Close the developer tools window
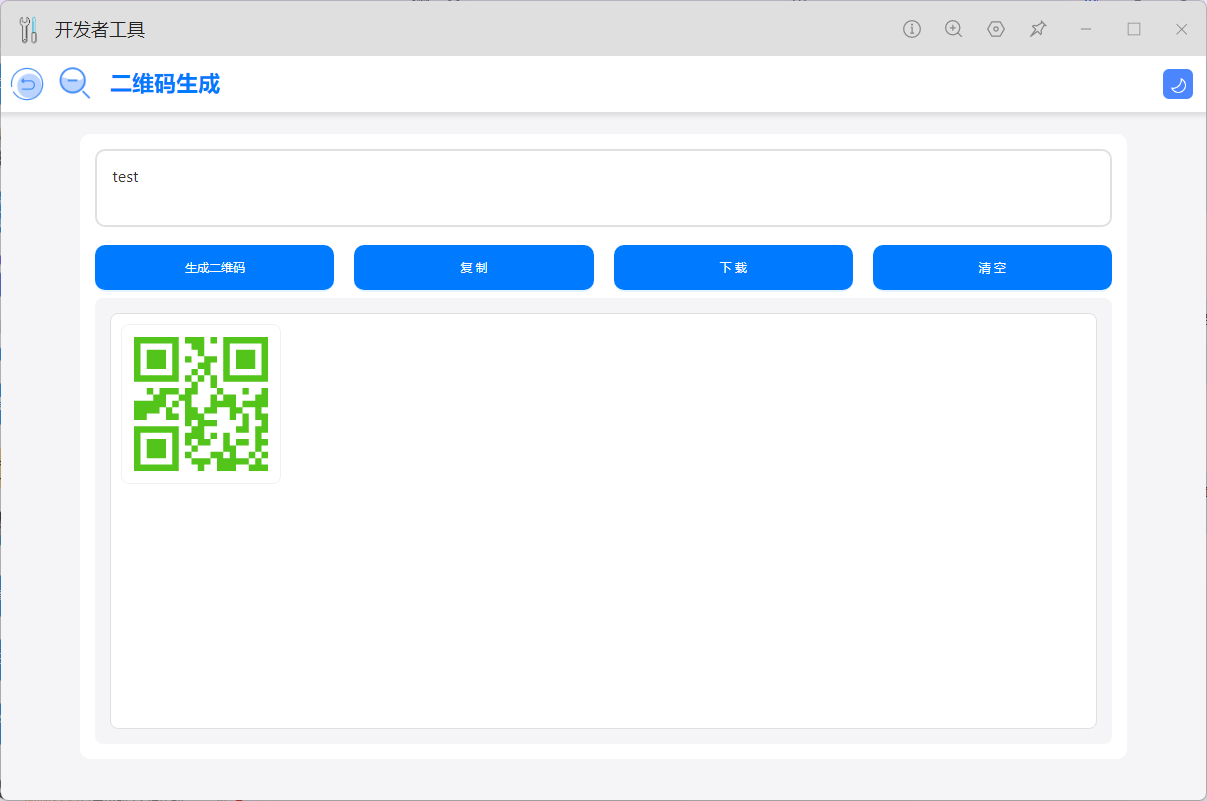The image size is (1207, 801). tap(1182, 29)
